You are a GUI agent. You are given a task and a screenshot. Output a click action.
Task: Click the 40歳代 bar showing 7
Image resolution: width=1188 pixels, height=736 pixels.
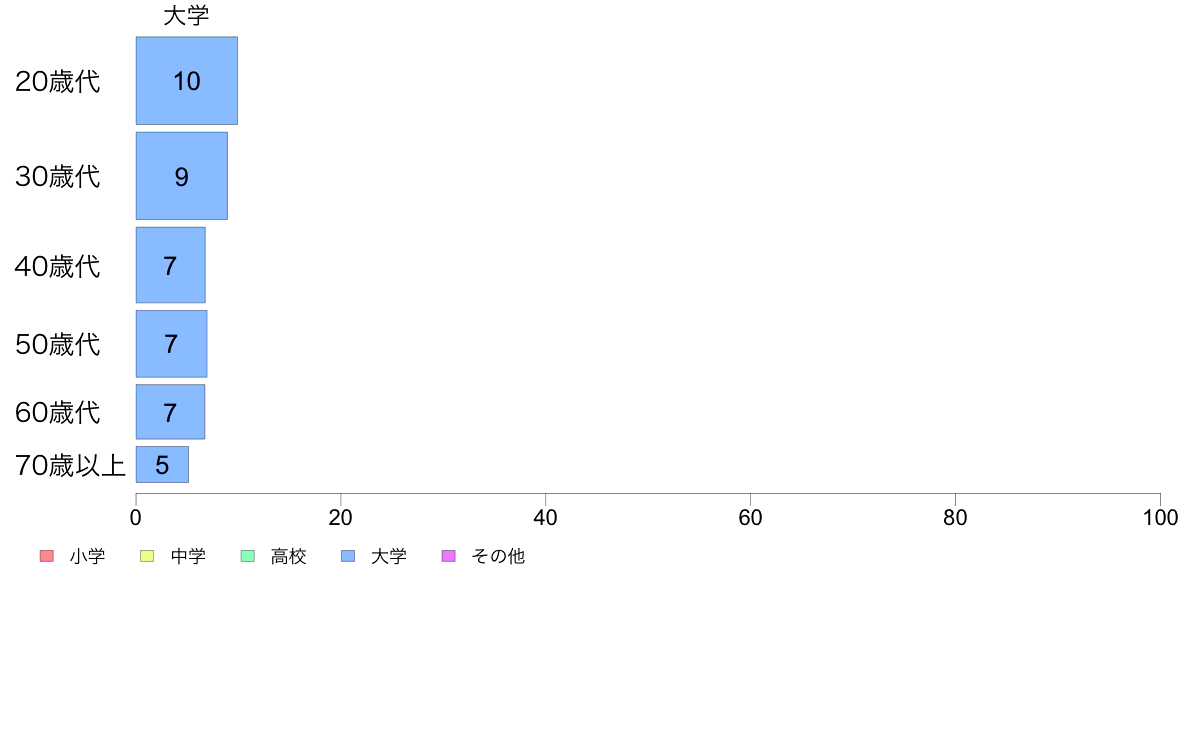point(170,265)
